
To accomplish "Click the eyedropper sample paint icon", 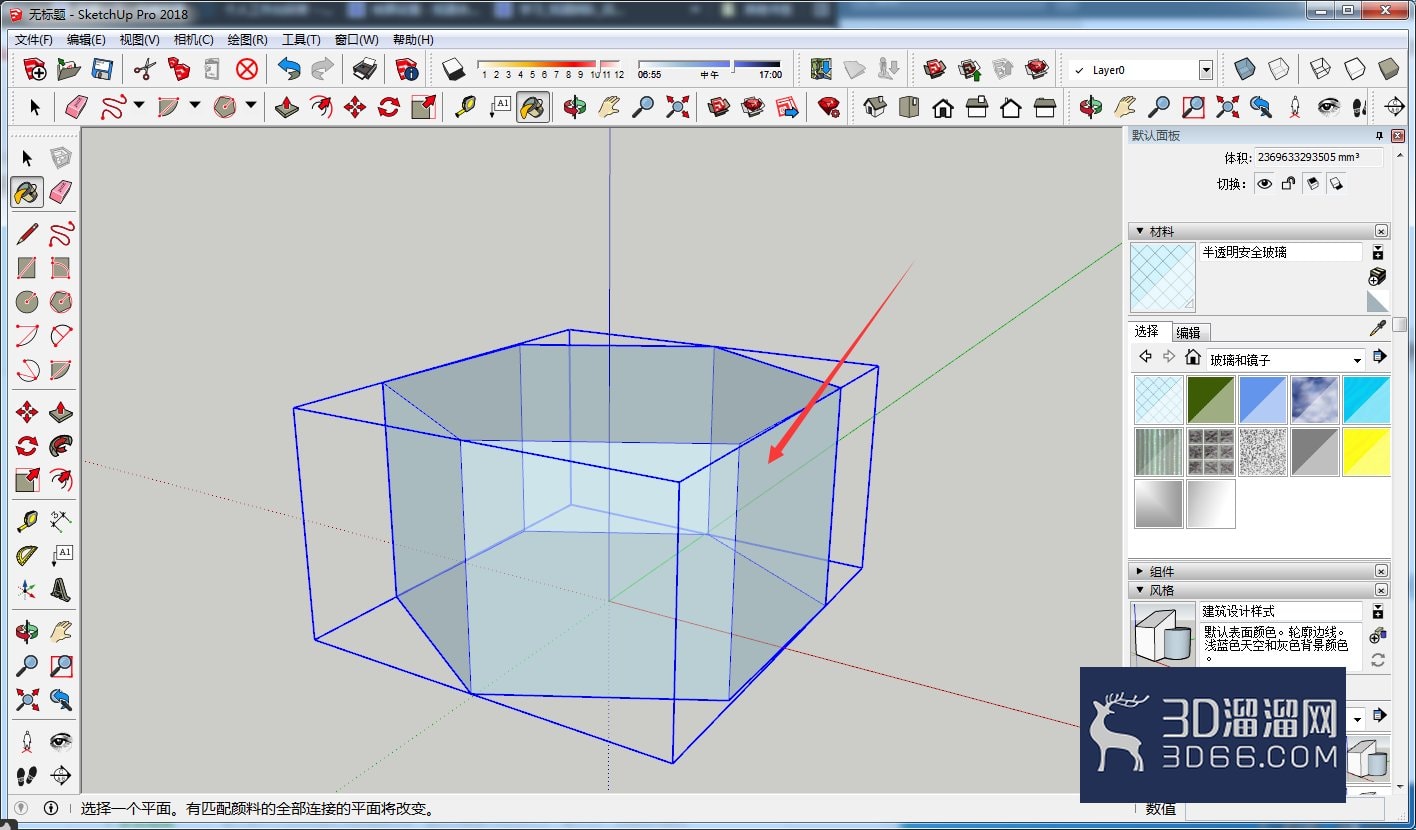I will point(1378,328).
